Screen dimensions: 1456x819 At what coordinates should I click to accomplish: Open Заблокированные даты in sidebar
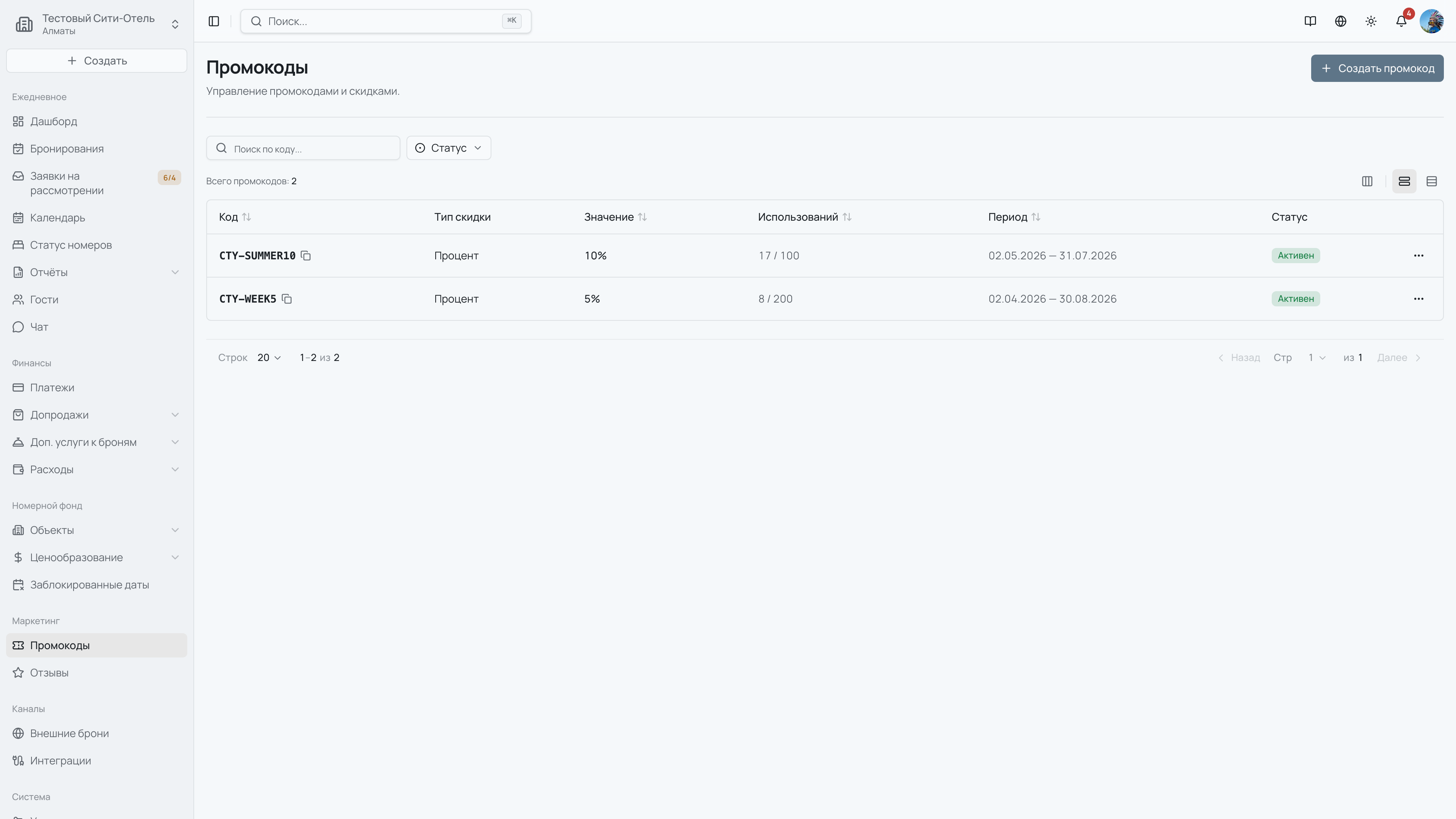click(x=97, y=584)
